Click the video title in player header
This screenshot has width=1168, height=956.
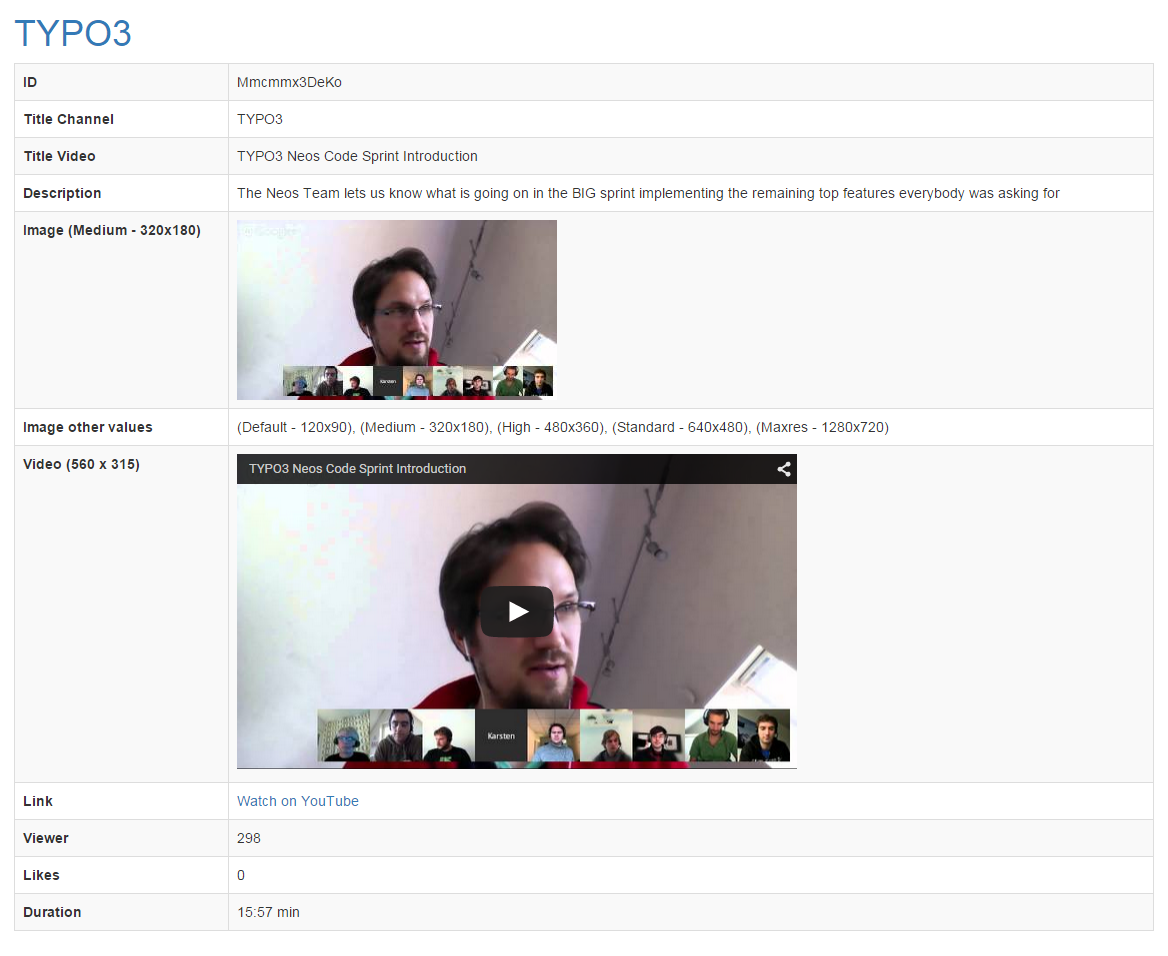357,469
